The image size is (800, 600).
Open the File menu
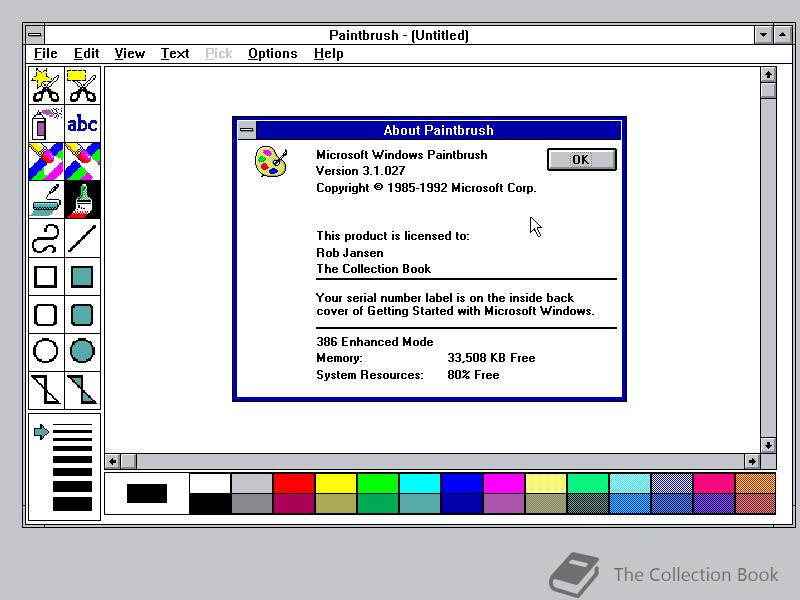45,54
